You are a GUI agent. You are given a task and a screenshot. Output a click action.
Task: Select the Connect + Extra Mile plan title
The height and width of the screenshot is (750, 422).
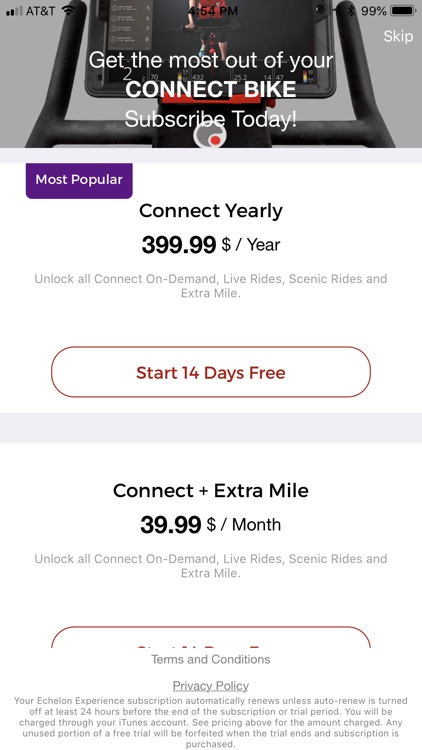point(211,491)
